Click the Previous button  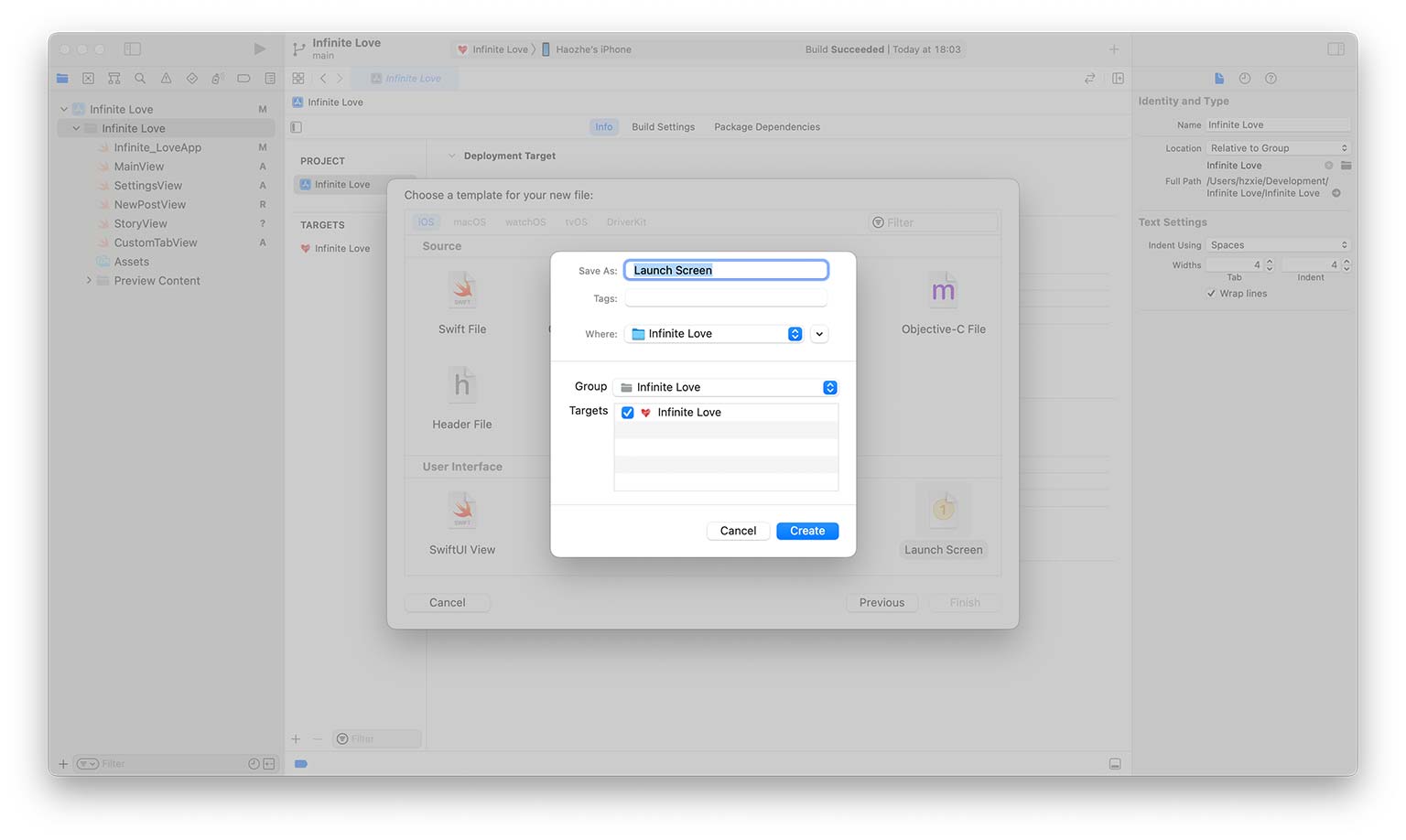(881, 603)
